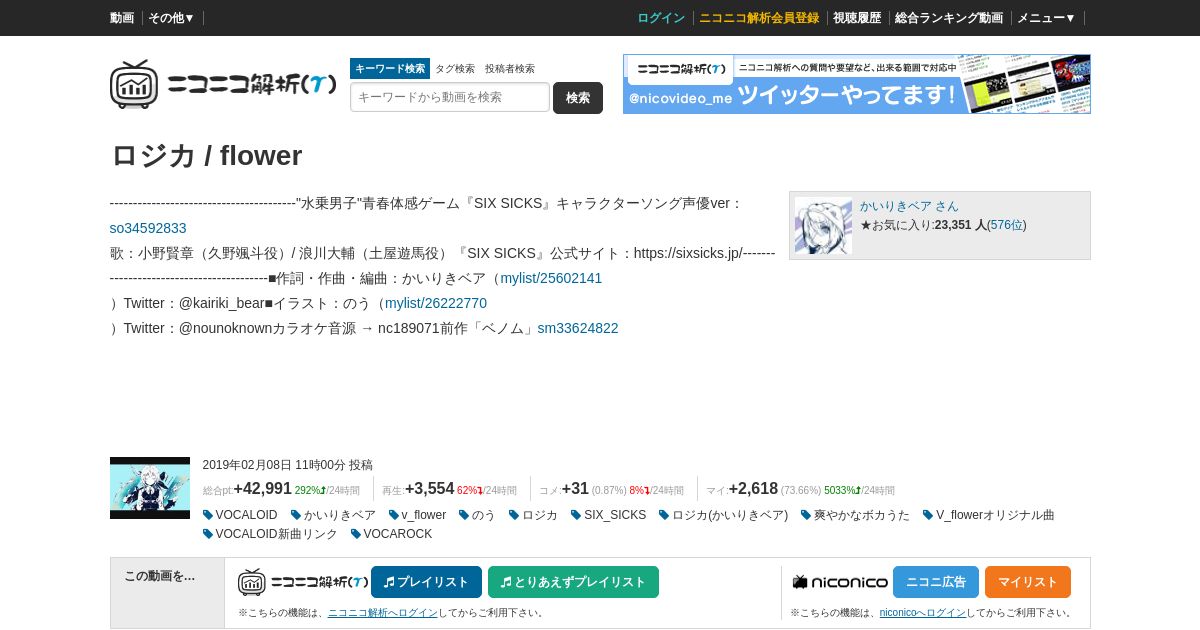Click the 576位 ranking link
1200x630 pixels.
tap(1007, 225)
